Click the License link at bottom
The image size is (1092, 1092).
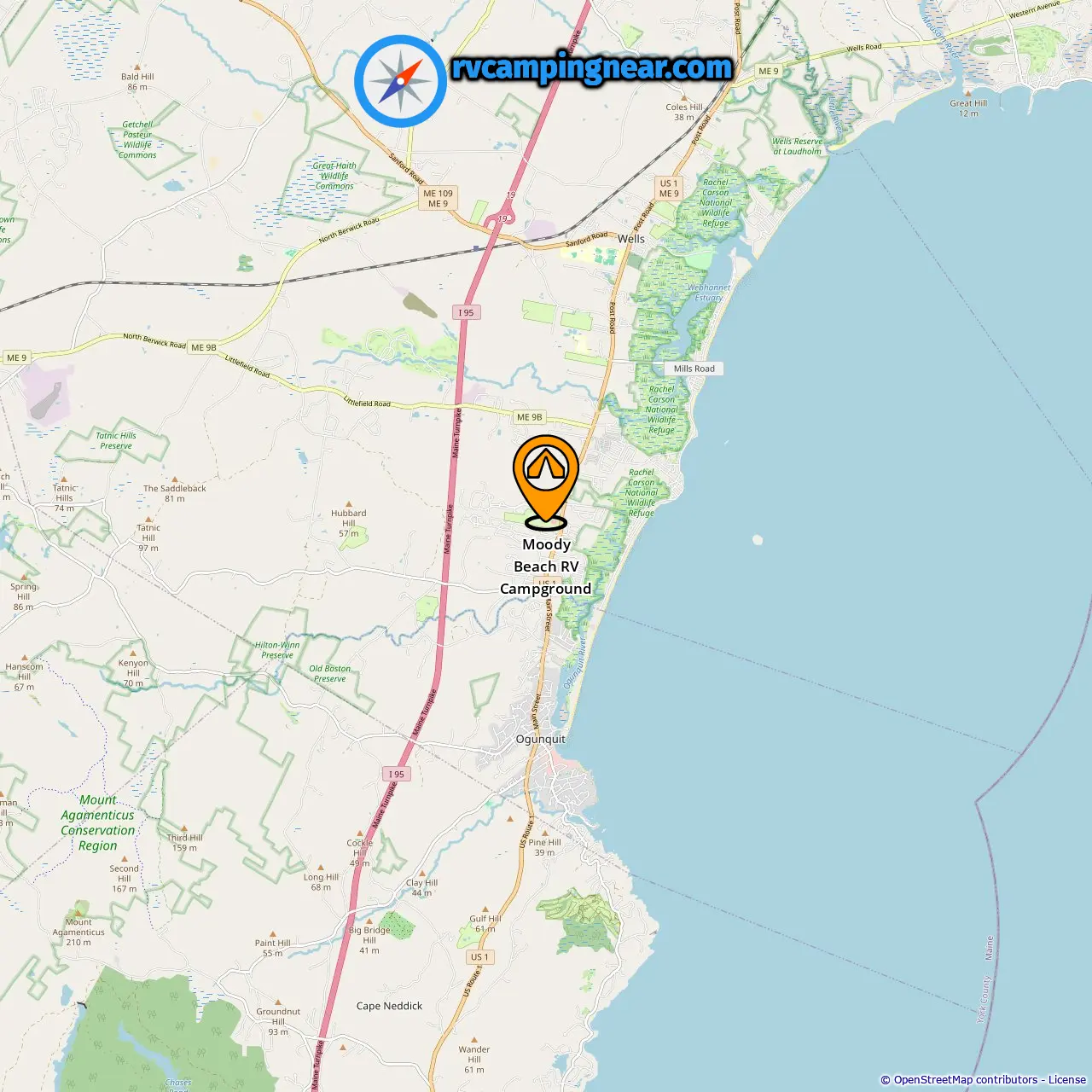1067,1080
